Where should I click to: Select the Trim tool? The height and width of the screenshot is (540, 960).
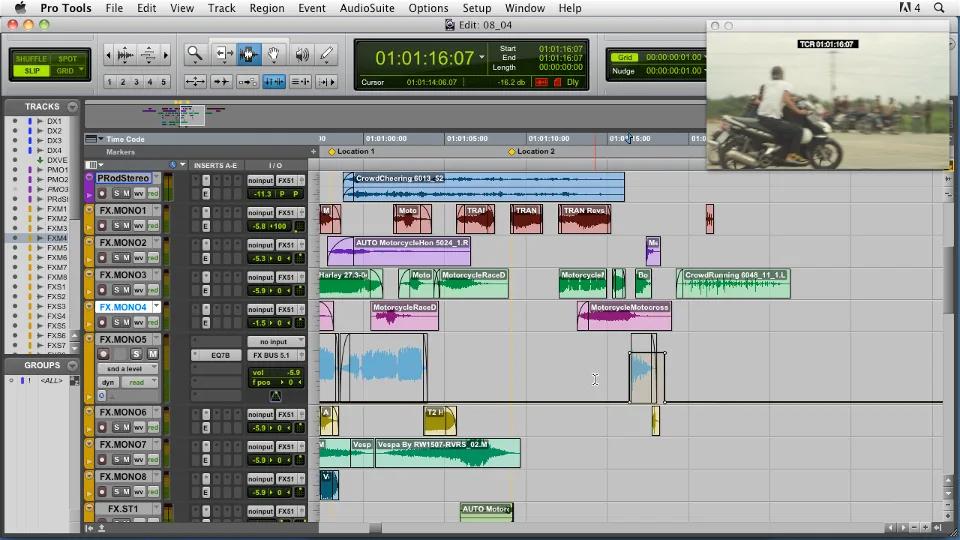(223, 54)
